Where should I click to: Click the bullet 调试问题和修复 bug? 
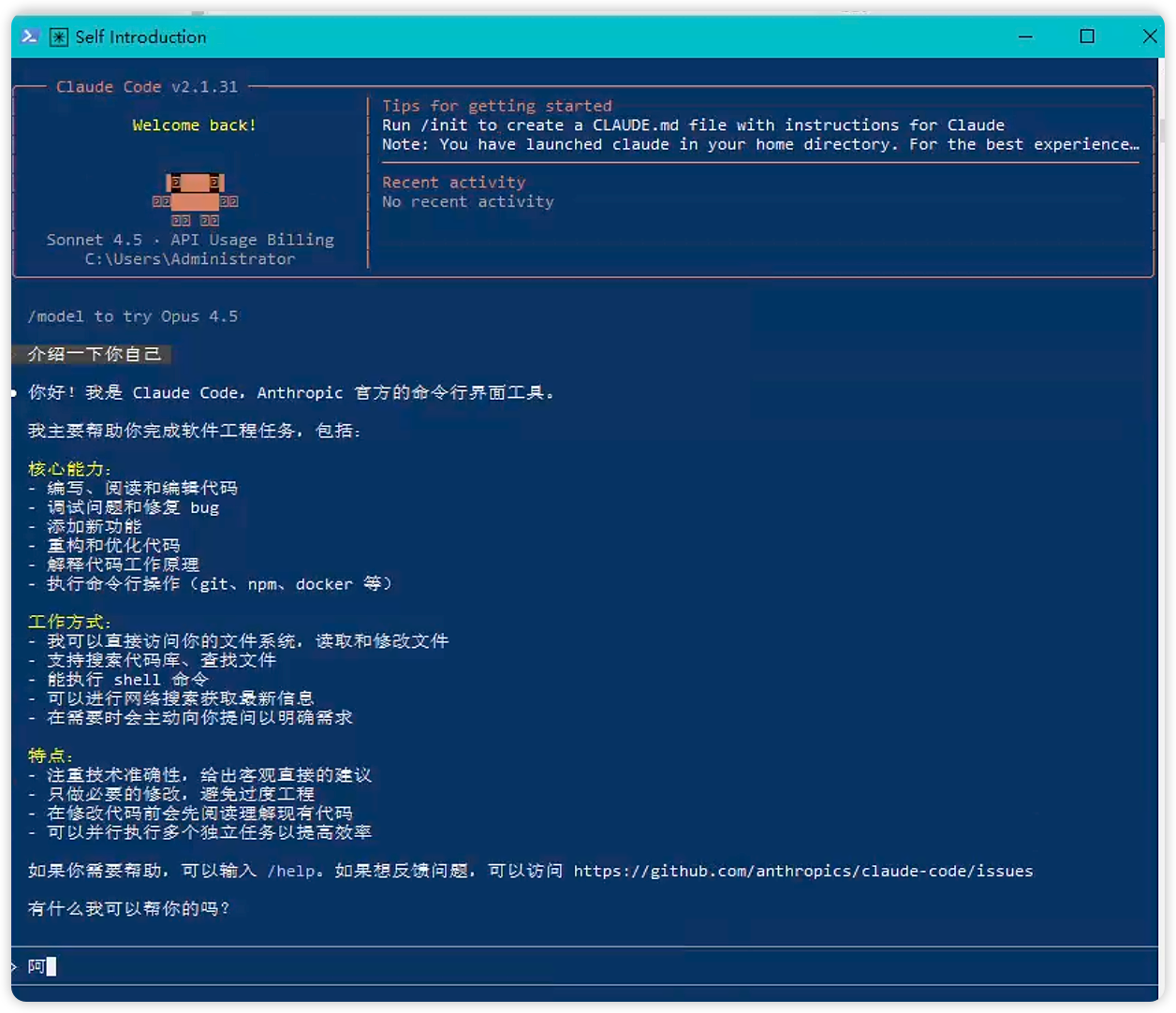[123, 507]
